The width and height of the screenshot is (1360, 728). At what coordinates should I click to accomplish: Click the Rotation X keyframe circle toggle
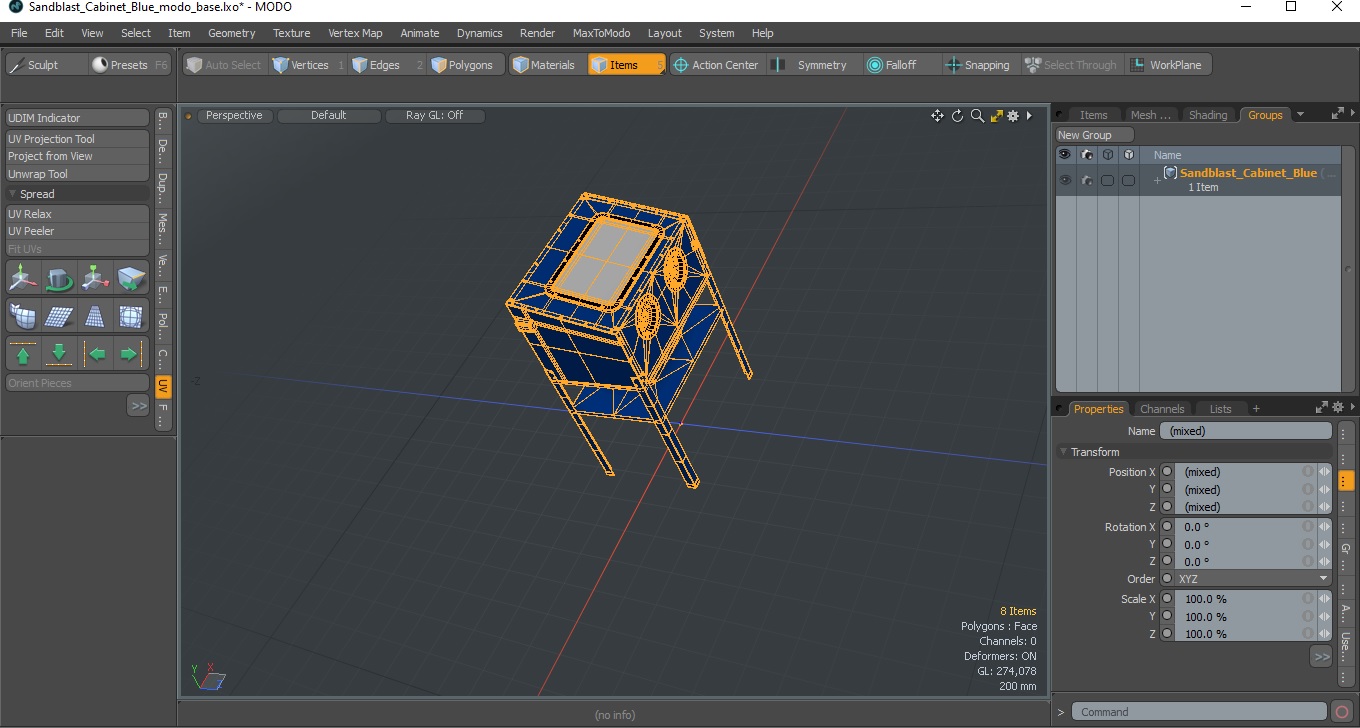pos(1166,527)
